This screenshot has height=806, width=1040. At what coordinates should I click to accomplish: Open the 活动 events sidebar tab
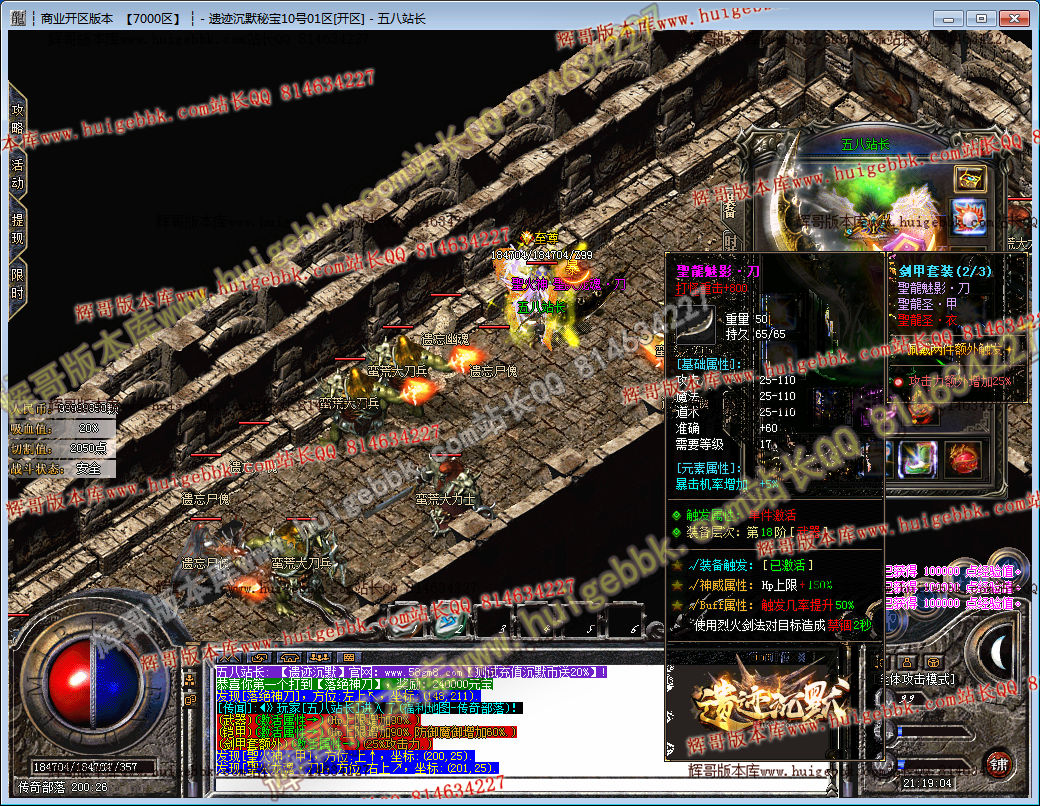[17, 173]
